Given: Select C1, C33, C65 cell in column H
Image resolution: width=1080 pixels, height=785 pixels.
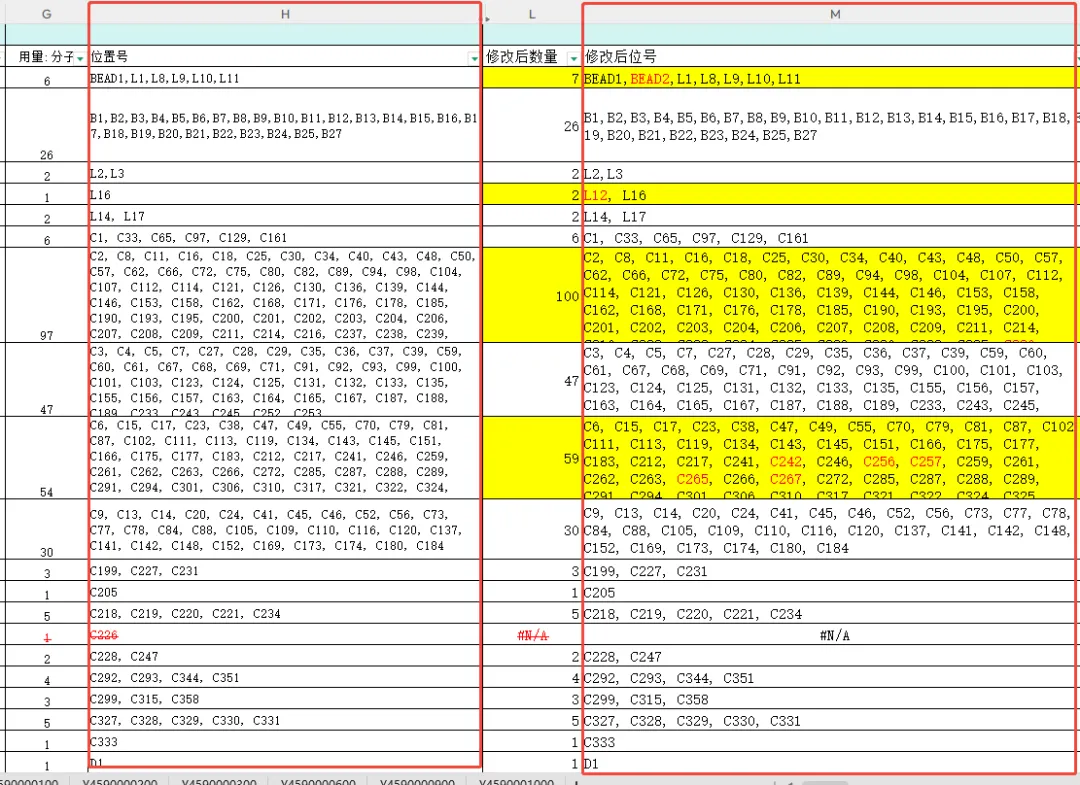Looking at the screenshot, I should (x=285, y=238).
